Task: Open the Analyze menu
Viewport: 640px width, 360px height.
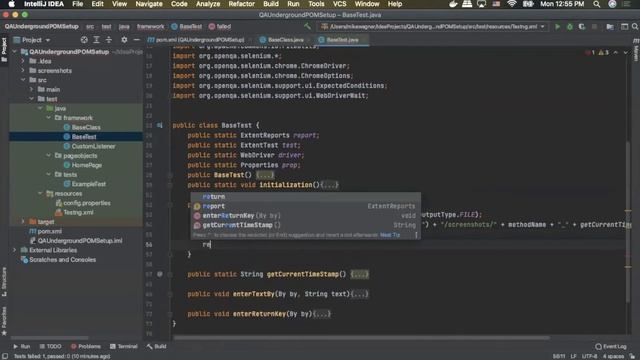Action: (x=208, y=4)
